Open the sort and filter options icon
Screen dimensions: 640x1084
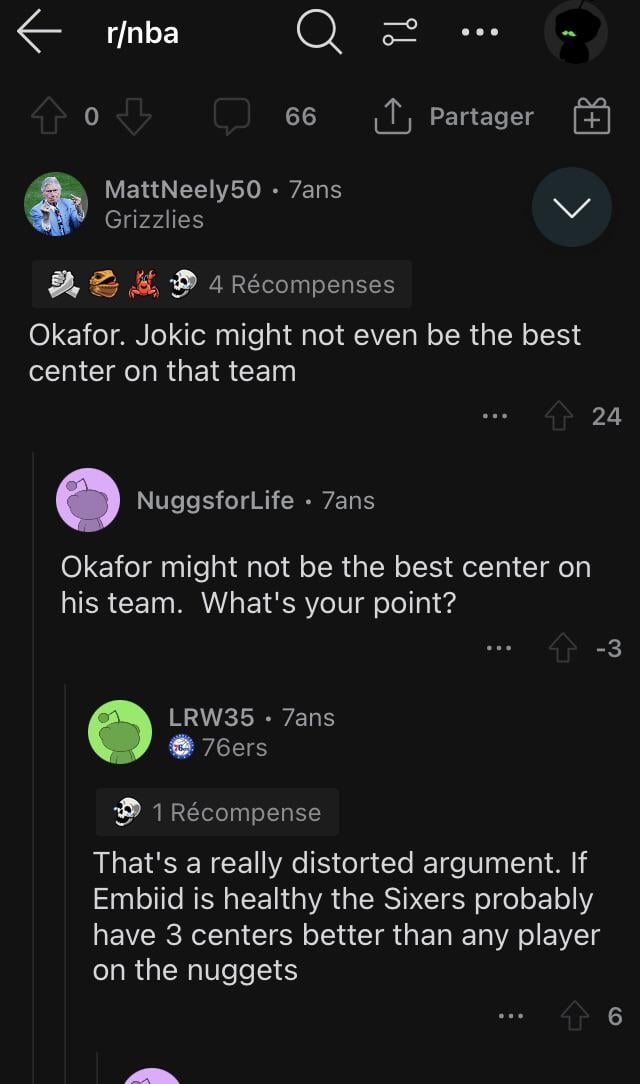[399, 33]
